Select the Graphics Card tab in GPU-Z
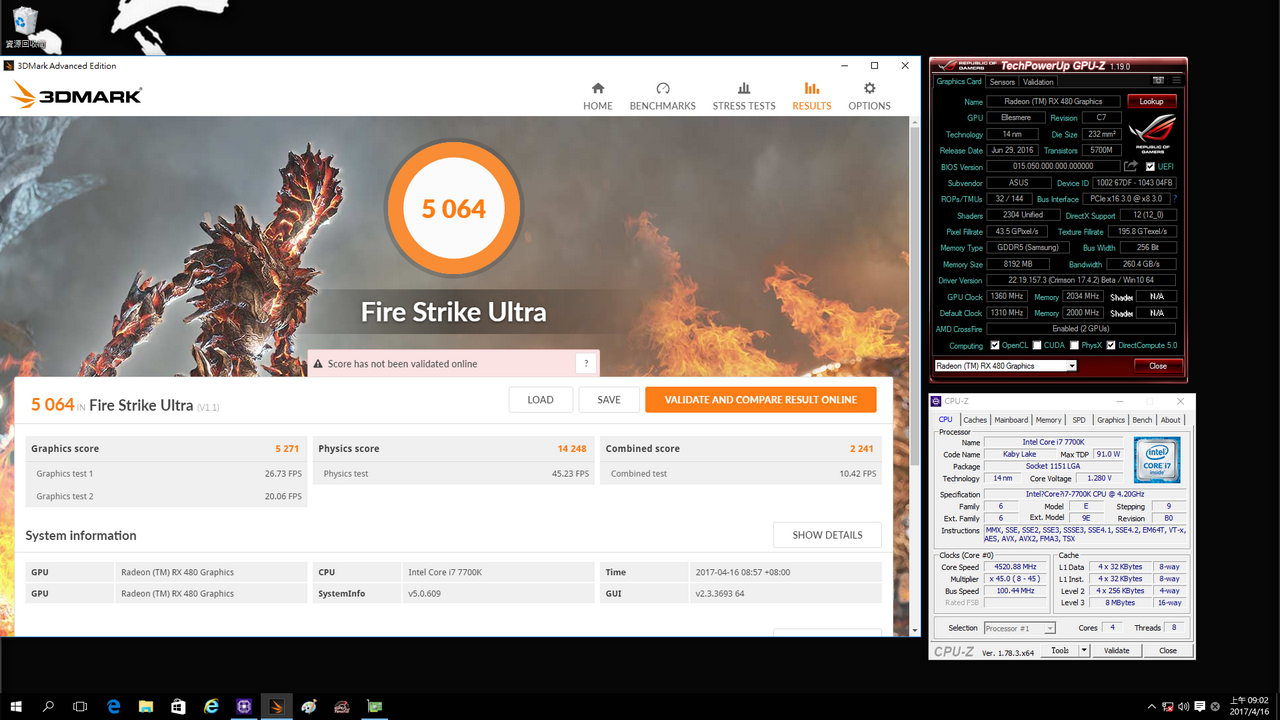This screenshot has width=1280, height=720. 959,82
